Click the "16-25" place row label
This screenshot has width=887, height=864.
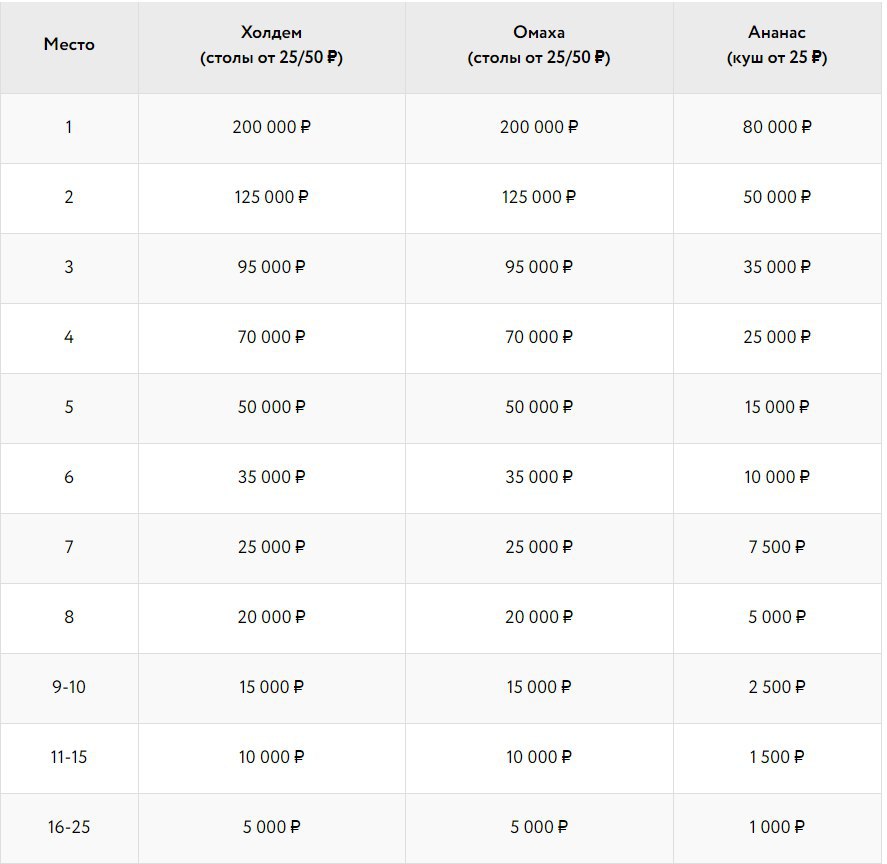point(69,827)
